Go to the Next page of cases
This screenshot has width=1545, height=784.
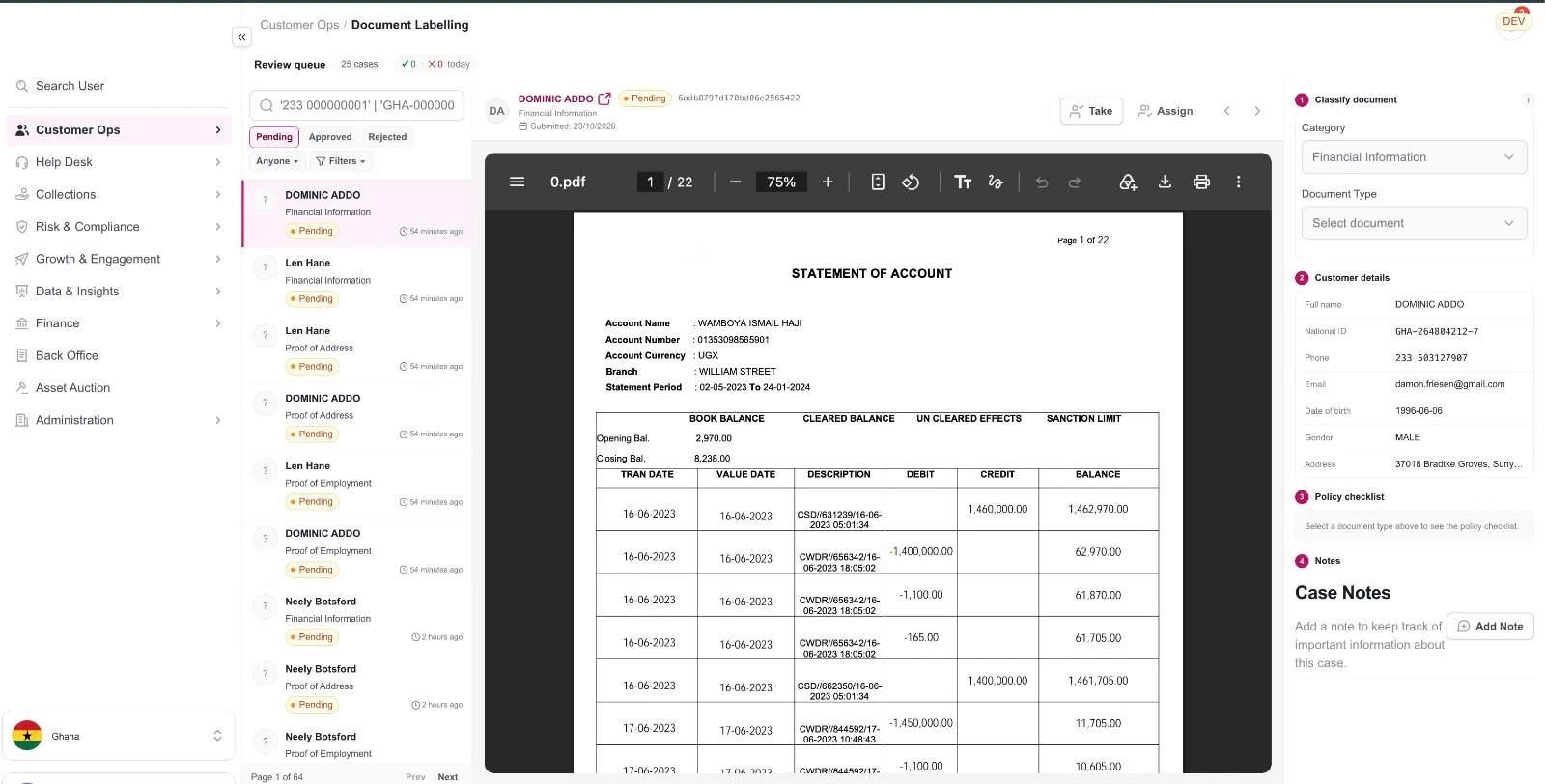click(x=448, y=777)
